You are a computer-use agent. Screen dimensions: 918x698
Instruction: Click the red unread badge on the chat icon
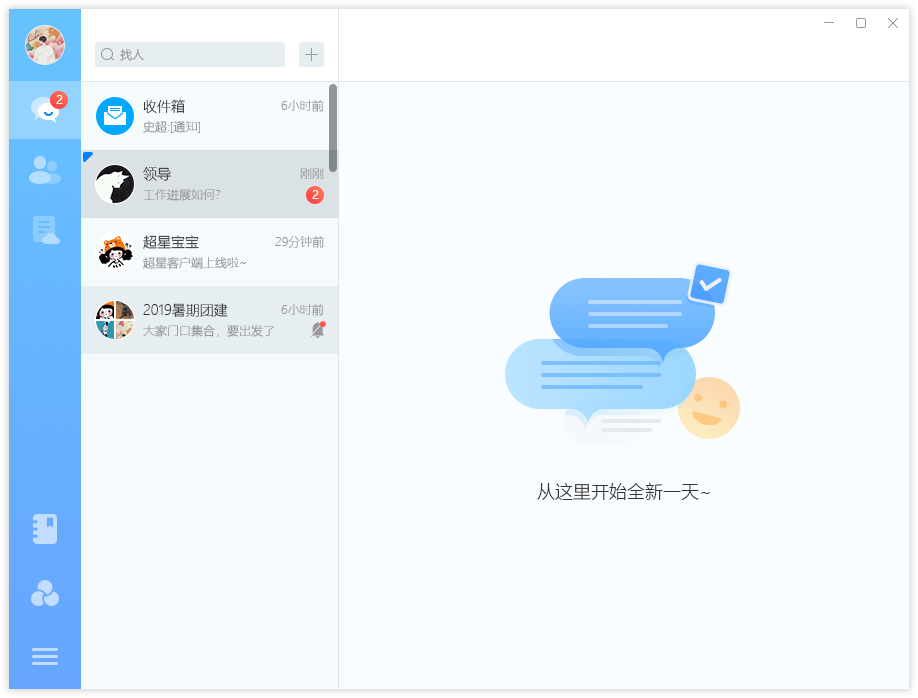tap(61, 99)
